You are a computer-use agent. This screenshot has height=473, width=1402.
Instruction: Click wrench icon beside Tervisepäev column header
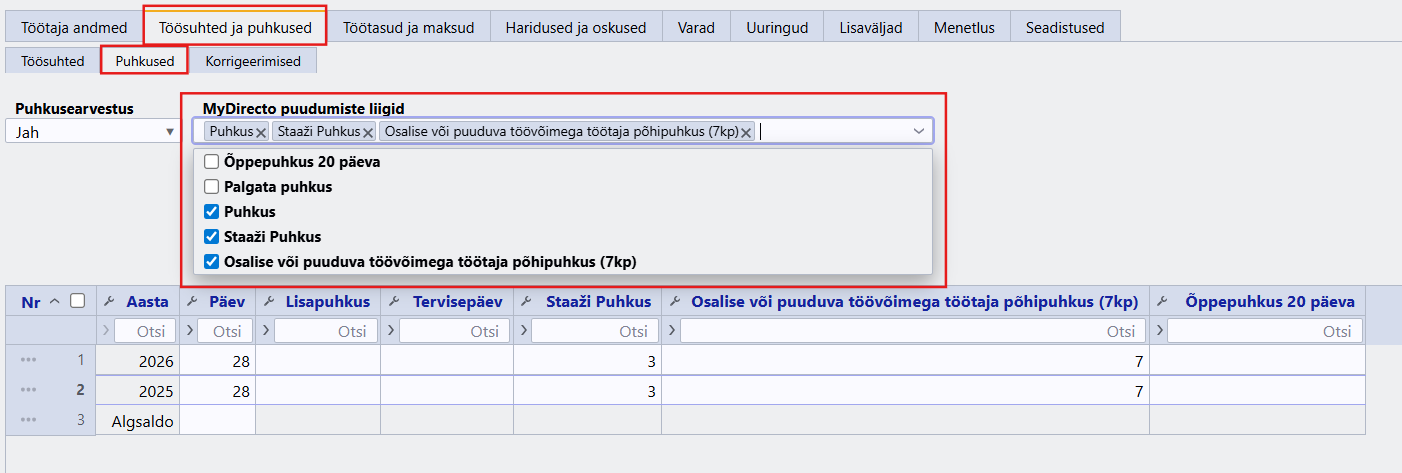tap(394, 301)
